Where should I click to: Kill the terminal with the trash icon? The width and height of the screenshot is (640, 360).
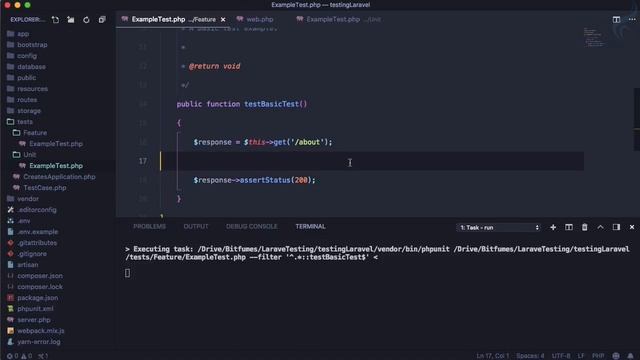point(584,227)
